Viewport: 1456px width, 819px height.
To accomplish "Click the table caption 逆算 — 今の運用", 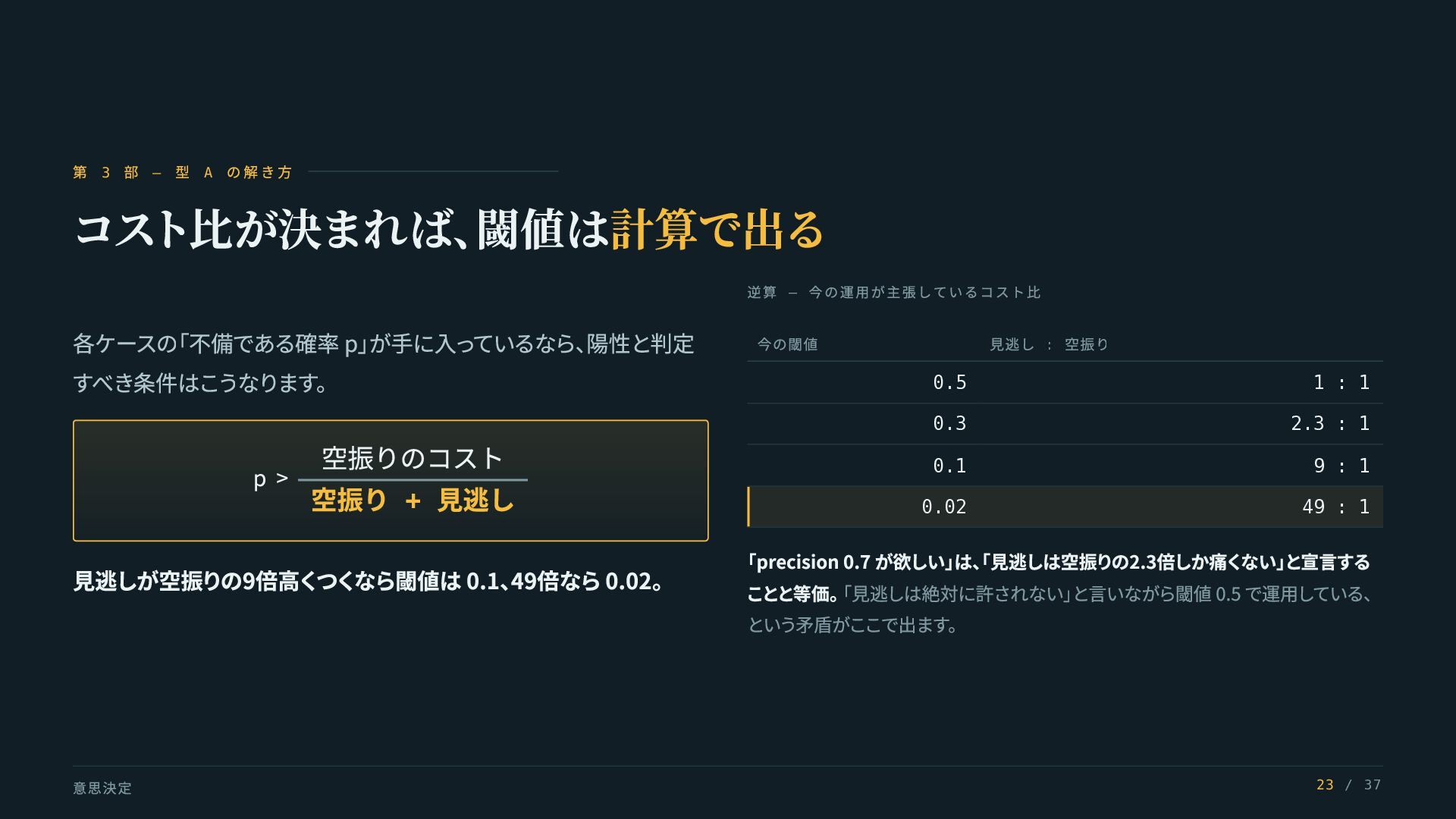I will point(894,293).
